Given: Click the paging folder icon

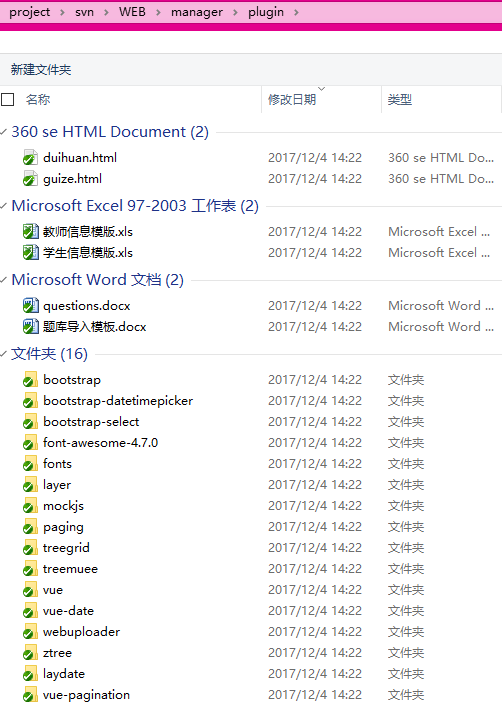Looking at the screenshot, I should 30,526.
